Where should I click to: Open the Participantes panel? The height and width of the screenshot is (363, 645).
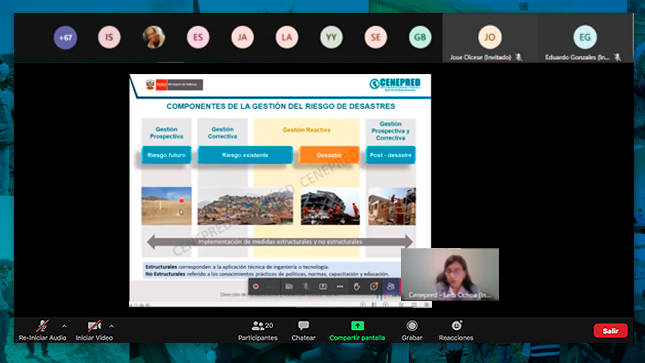(x=258, y=330)
